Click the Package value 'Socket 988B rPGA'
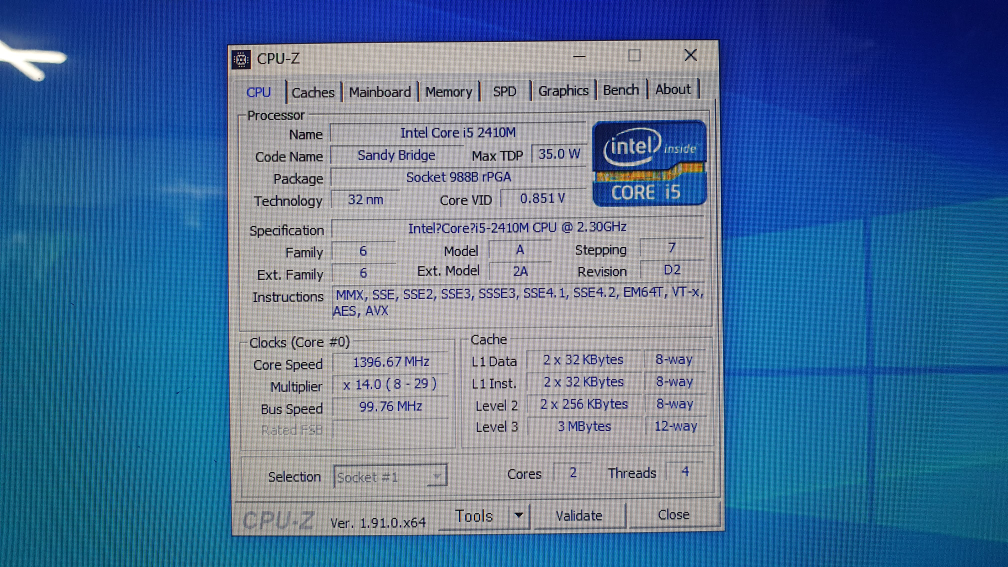Image resolution: width=1008 pixels, height=567 pixels. tap(458, 177)
